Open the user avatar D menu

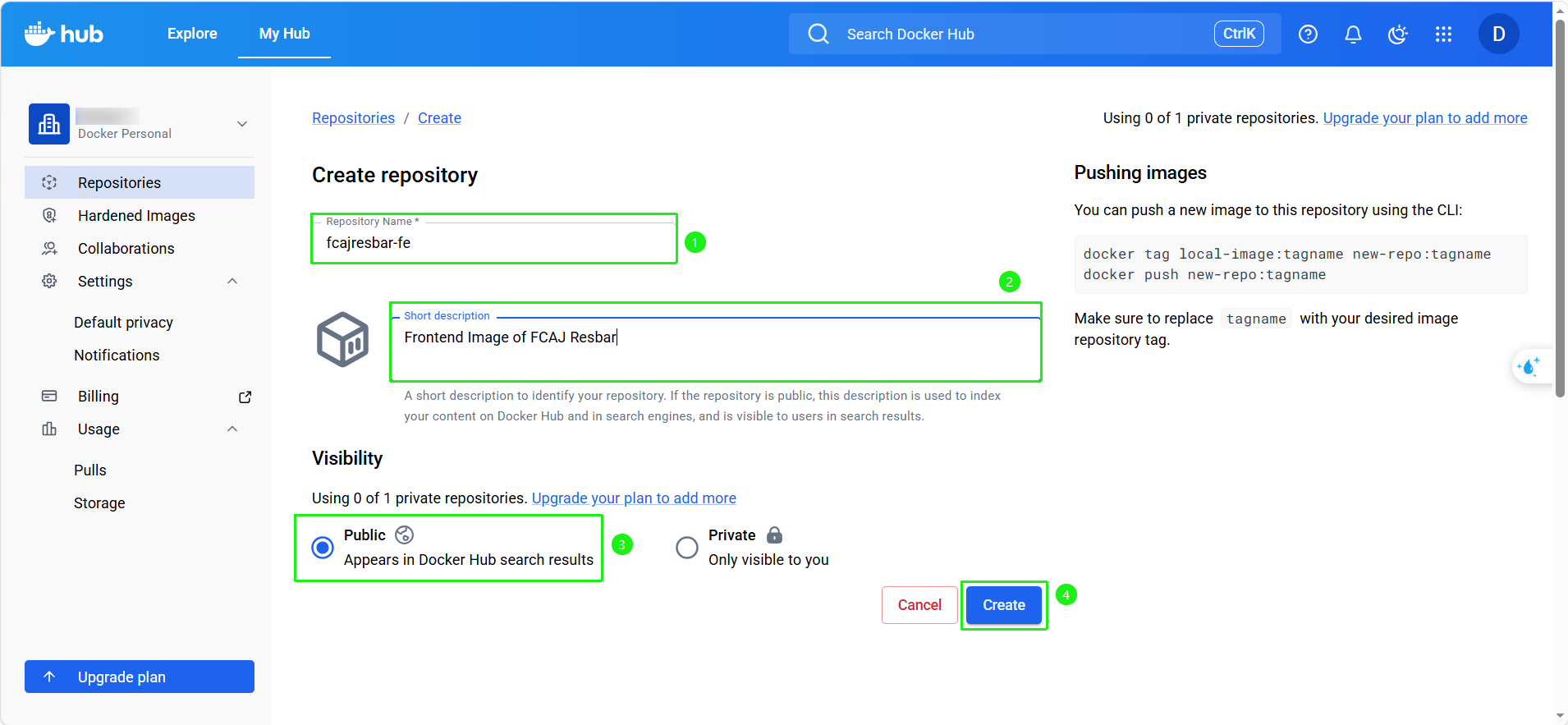pyautogui.click(x=1498, y=34)
